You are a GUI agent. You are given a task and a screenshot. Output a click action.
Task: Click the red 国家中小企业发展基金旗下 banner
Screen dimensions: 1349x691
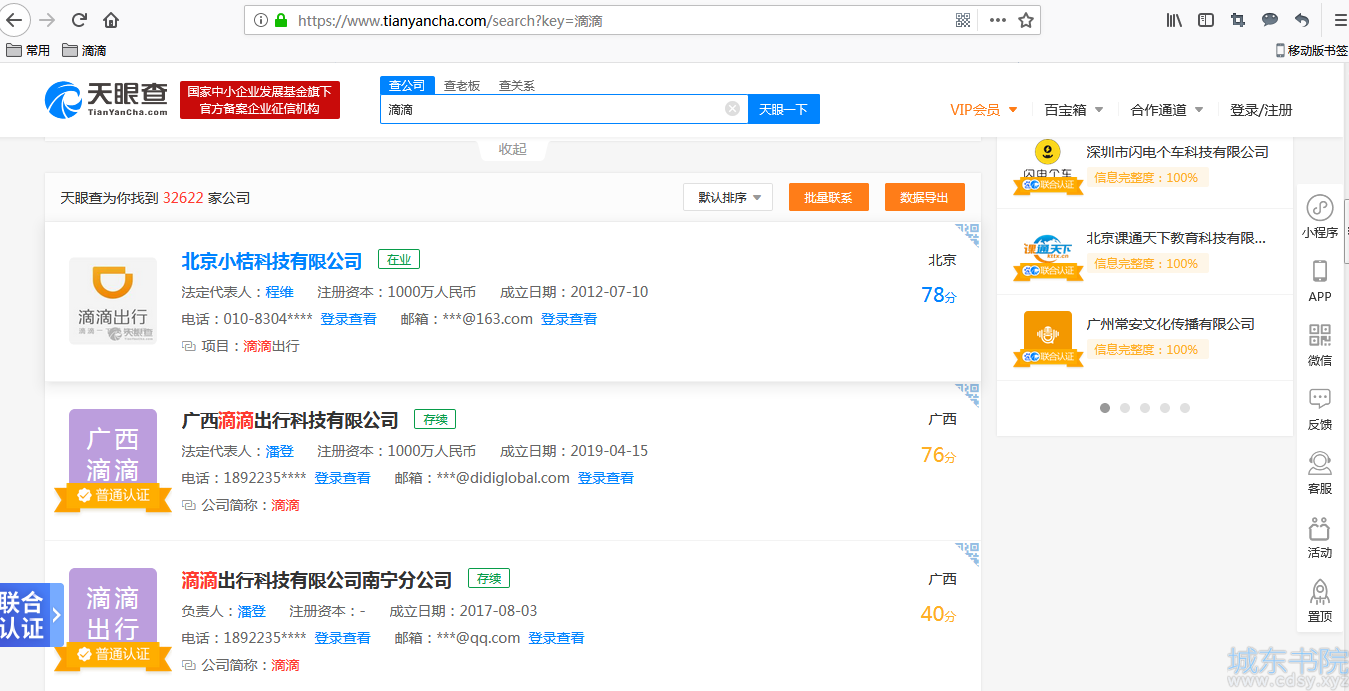260,100
